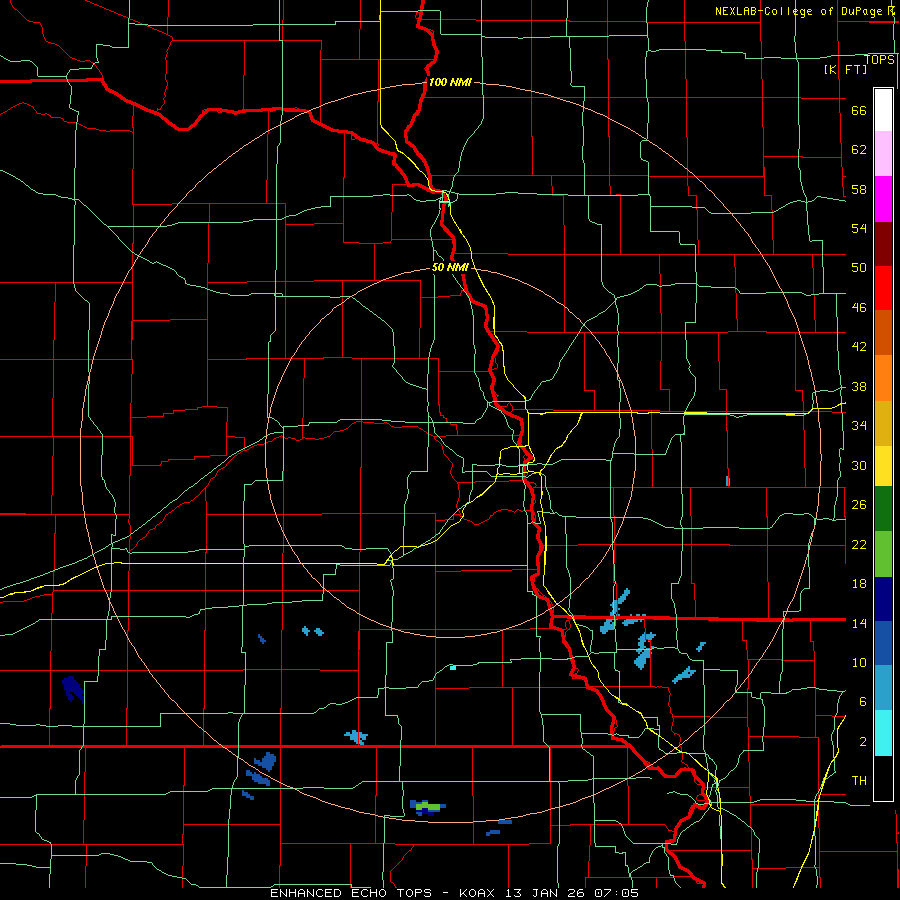
Task: Click the "30" legend value
Action: point(859,465)
